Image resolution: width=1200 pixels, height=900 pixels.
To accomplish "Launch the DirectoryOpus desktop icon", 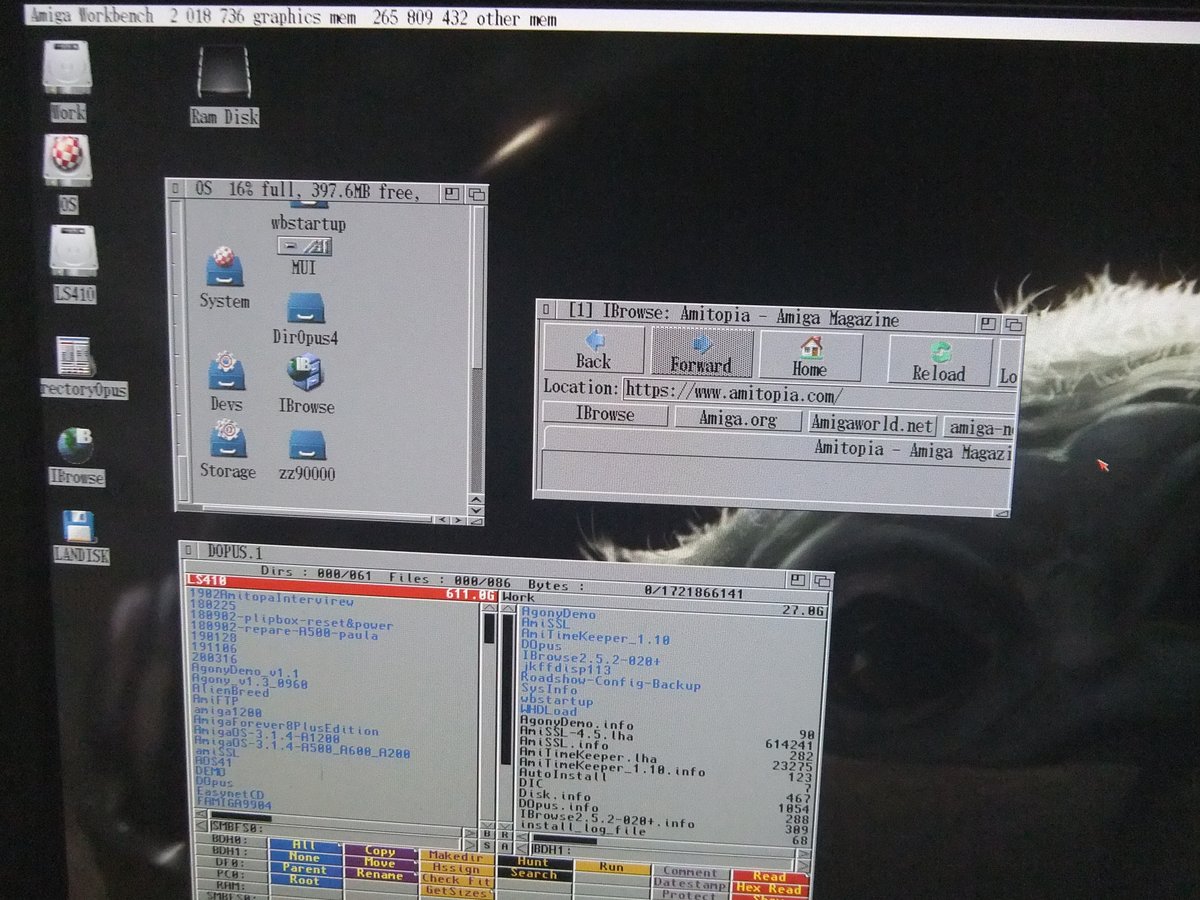I will point(76,357).
